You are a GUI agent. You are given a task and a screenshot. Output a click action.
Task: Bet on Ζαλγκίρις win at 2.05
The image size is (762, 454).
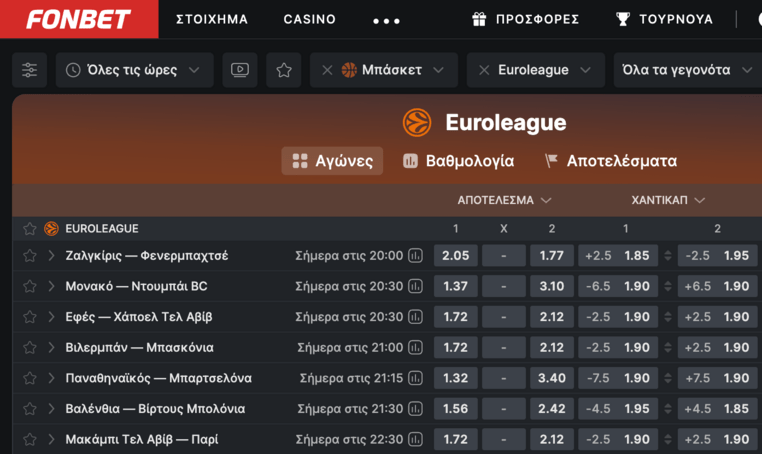[x=455, y=256]
